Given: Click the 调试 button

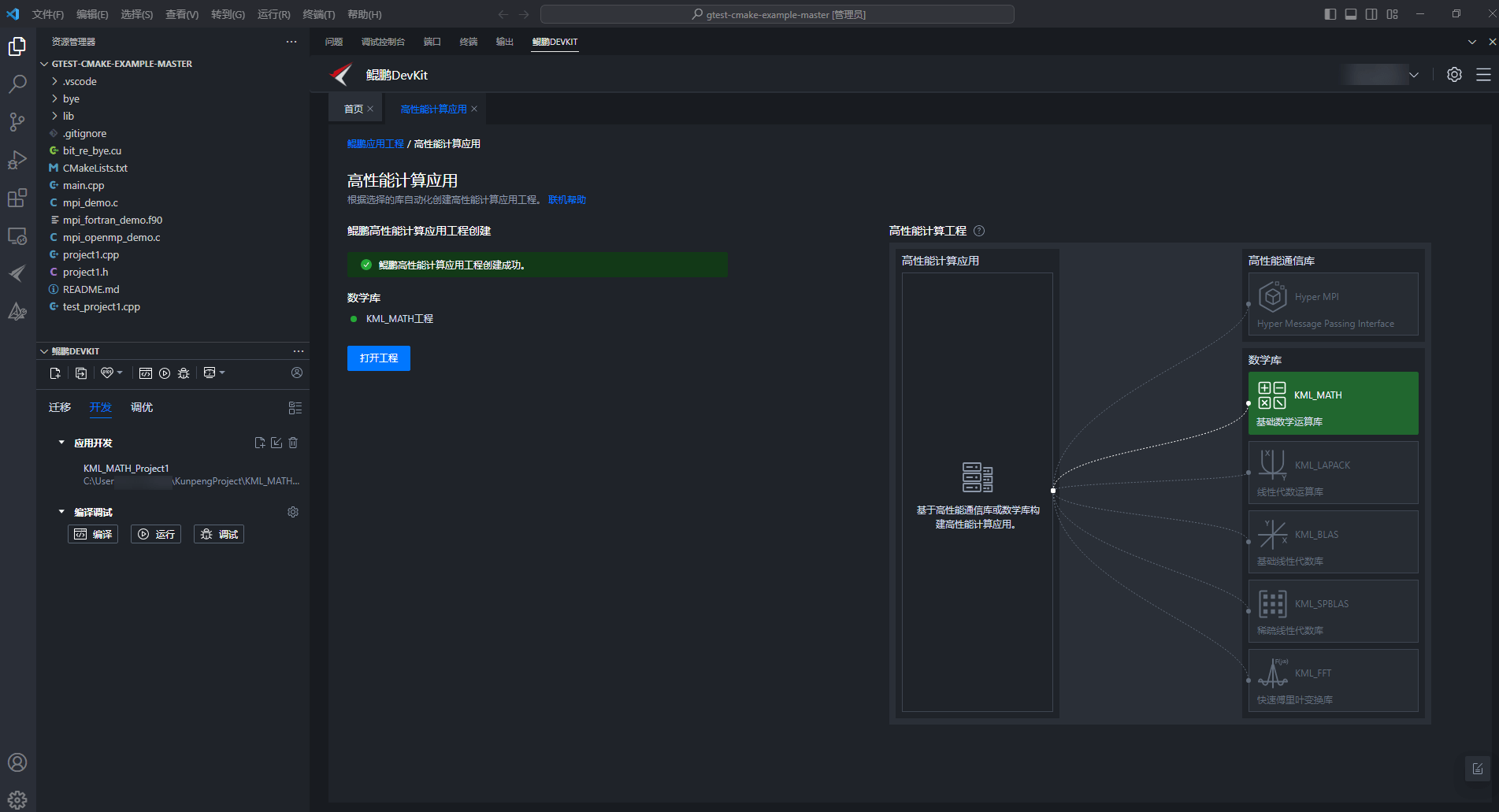Looking at the screenshot, I should click(x=219, y=534).
